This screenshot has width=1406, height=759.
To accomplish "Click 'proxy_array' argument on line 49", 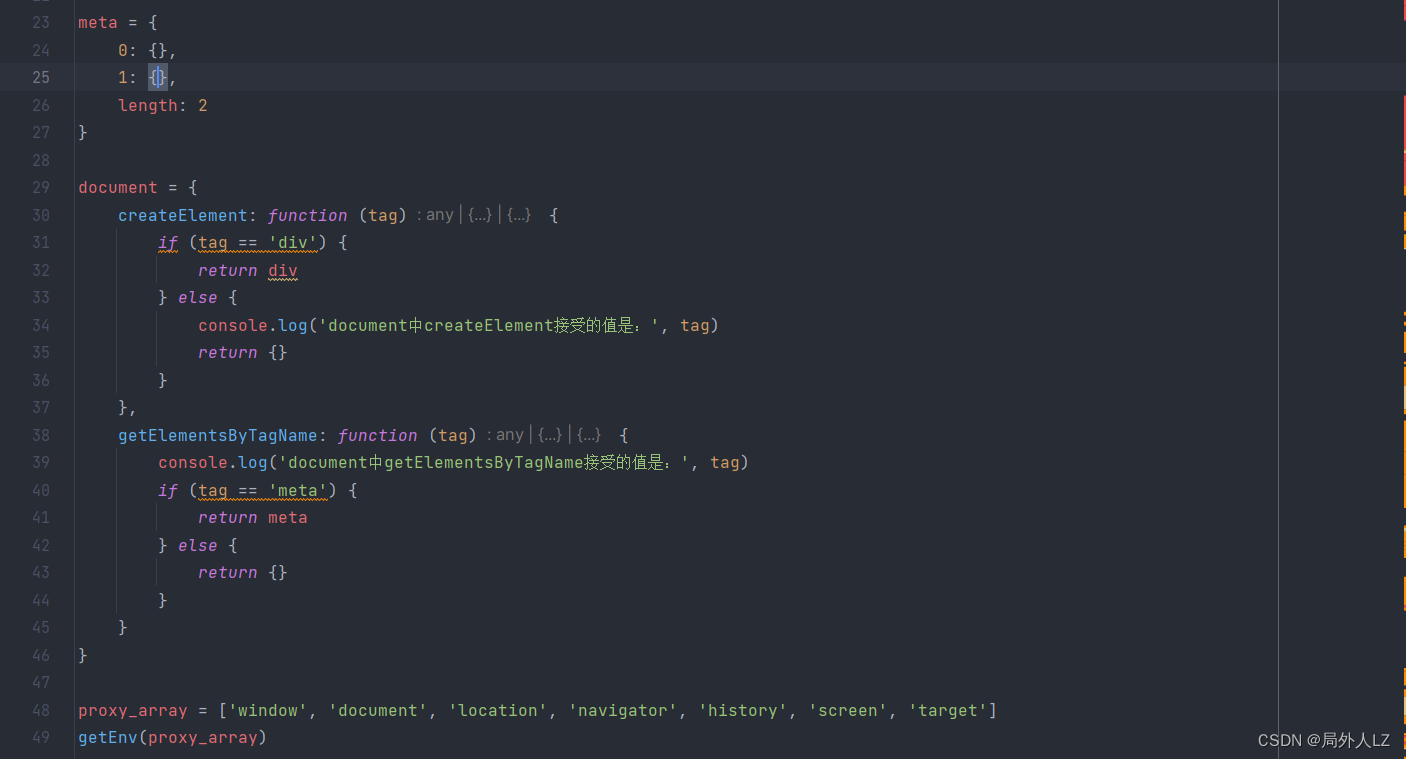I will tap(203, 737).
